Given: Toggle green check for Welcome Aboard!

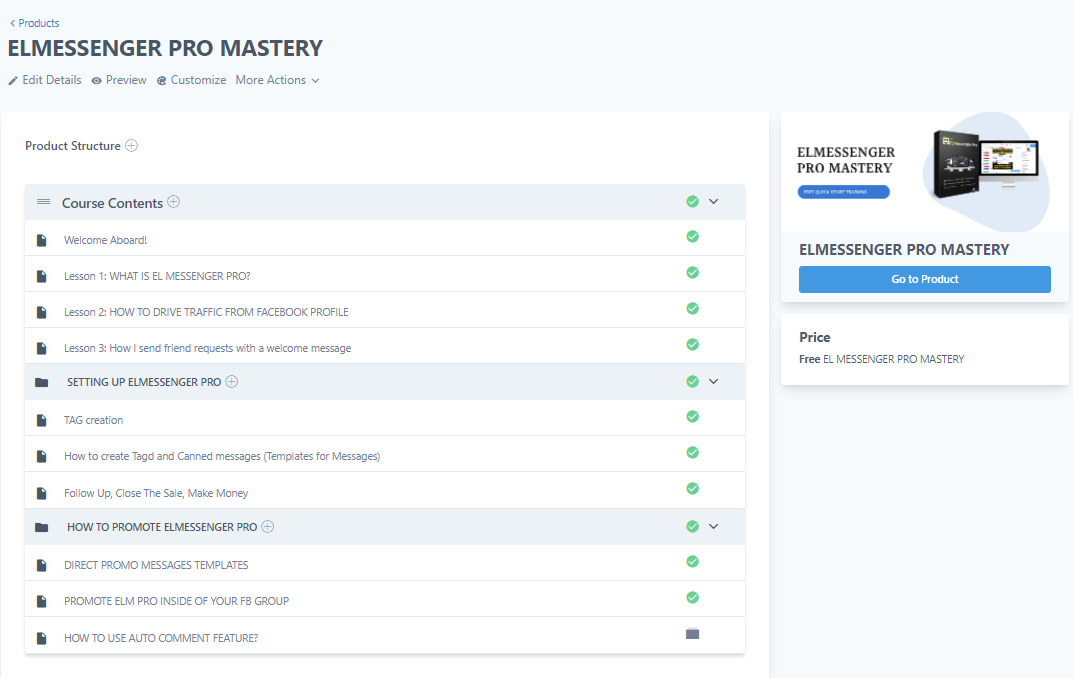Looking at the screenshot, I should tap(693, 237).
